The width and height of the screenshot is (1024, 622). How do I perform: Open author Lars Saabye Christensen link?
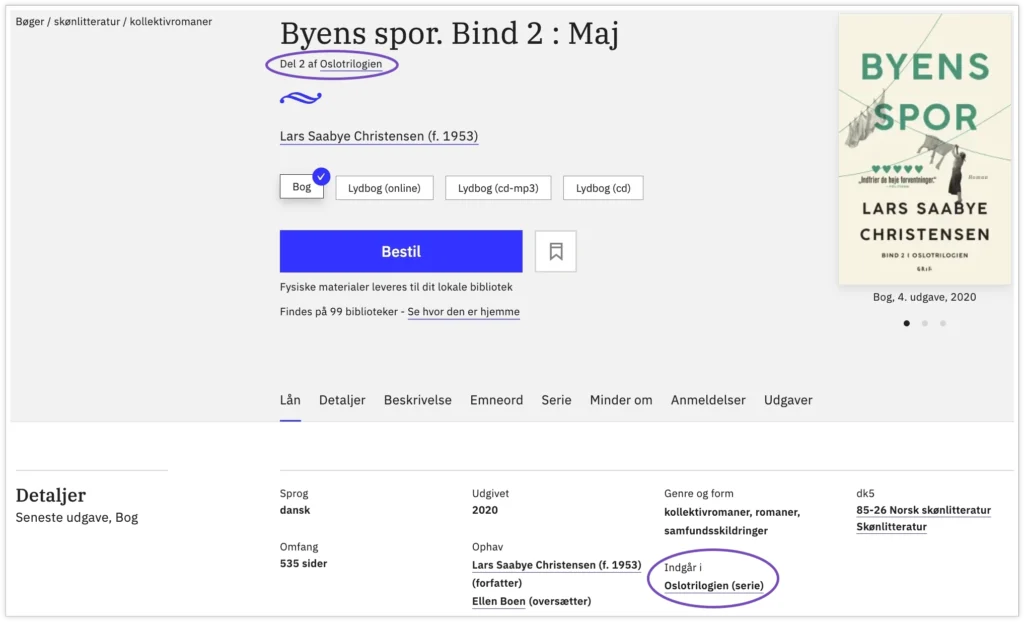click(379, 137)
